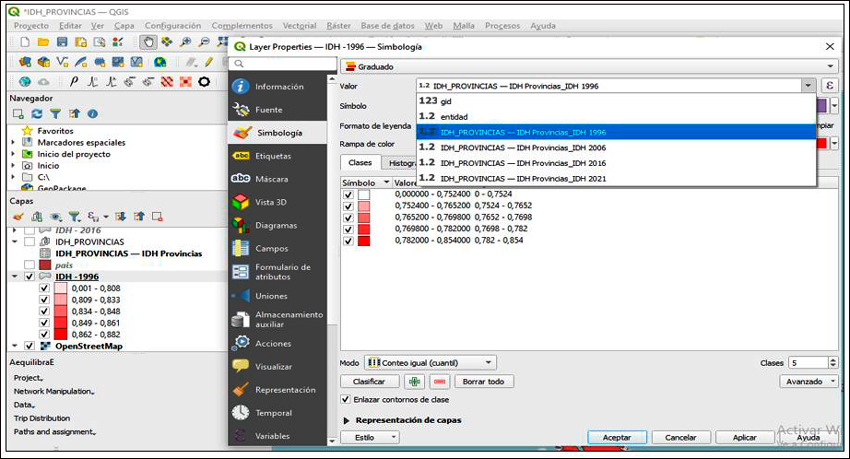Toggle Enlazar contornos de clase checkbox
Screen dimensions: 850x459
346,399
